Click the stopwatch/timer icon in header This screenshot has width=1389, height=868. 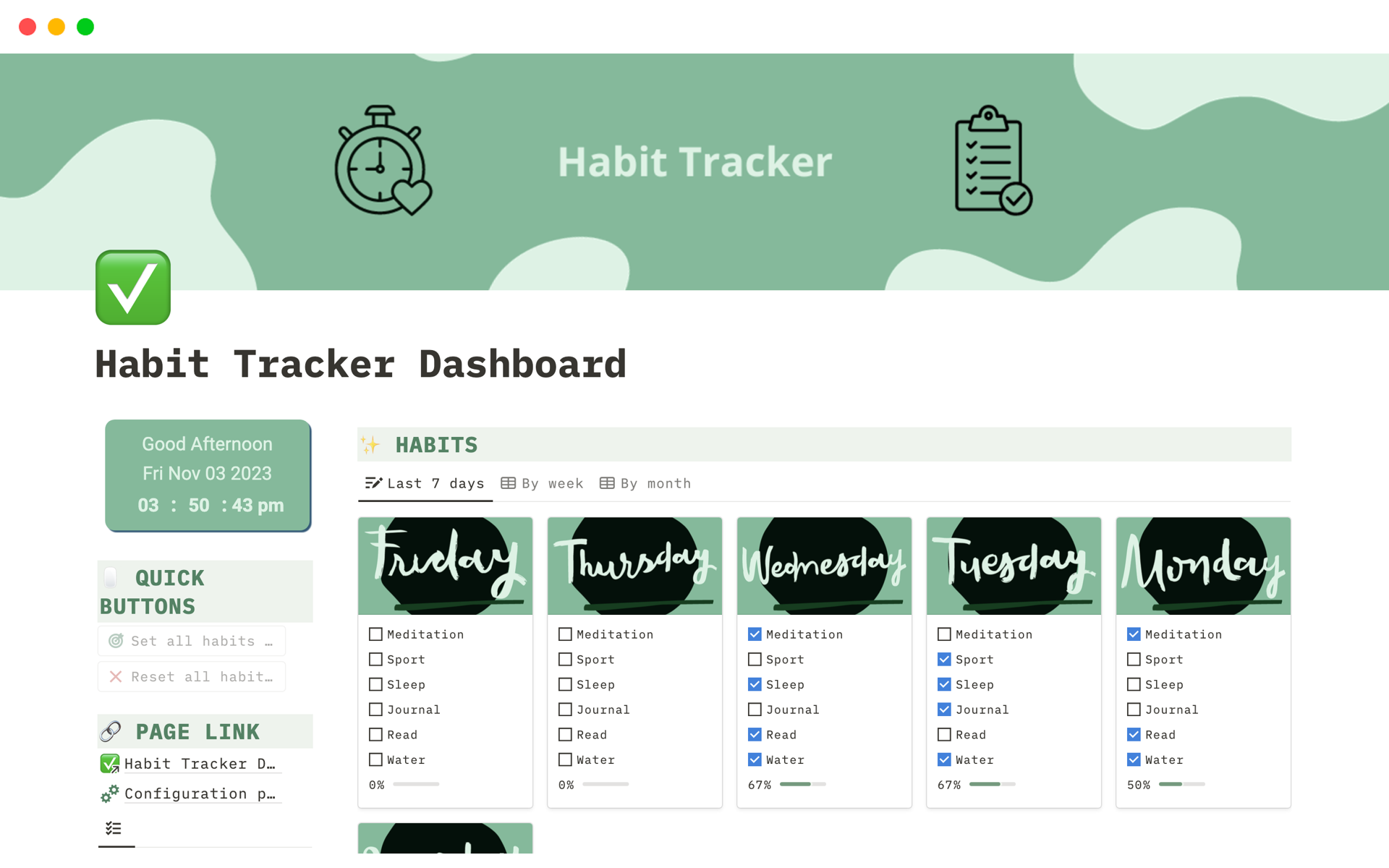[383, 163]
